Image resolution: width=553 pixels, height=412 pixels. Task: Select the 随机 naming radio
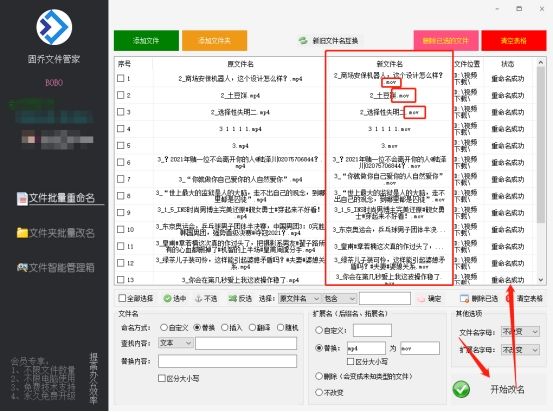click(x=280, y=327)
